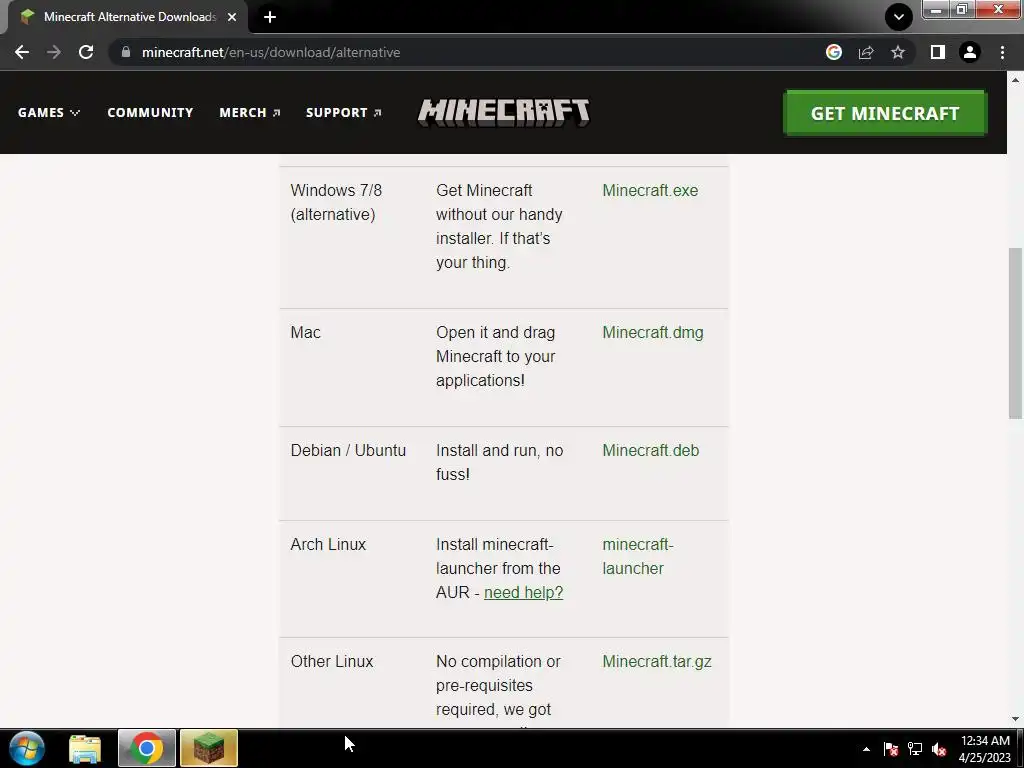Open the taskbar clock and date
Screen dimensions: 1024x768
point(985,749)
